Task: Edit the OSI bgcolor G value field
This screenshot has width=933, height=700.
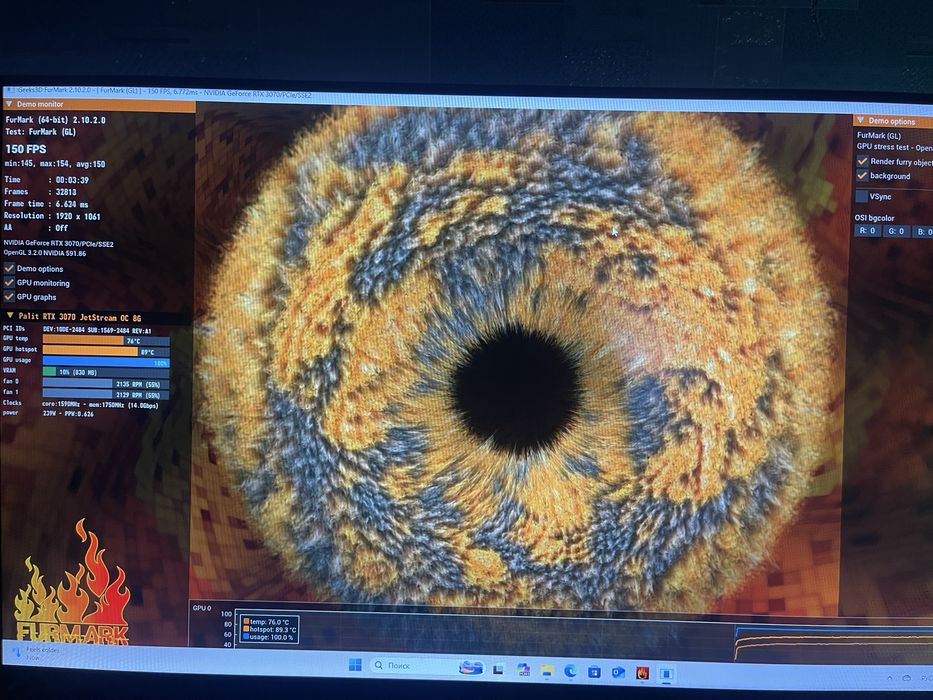Action: coord(896,231)
